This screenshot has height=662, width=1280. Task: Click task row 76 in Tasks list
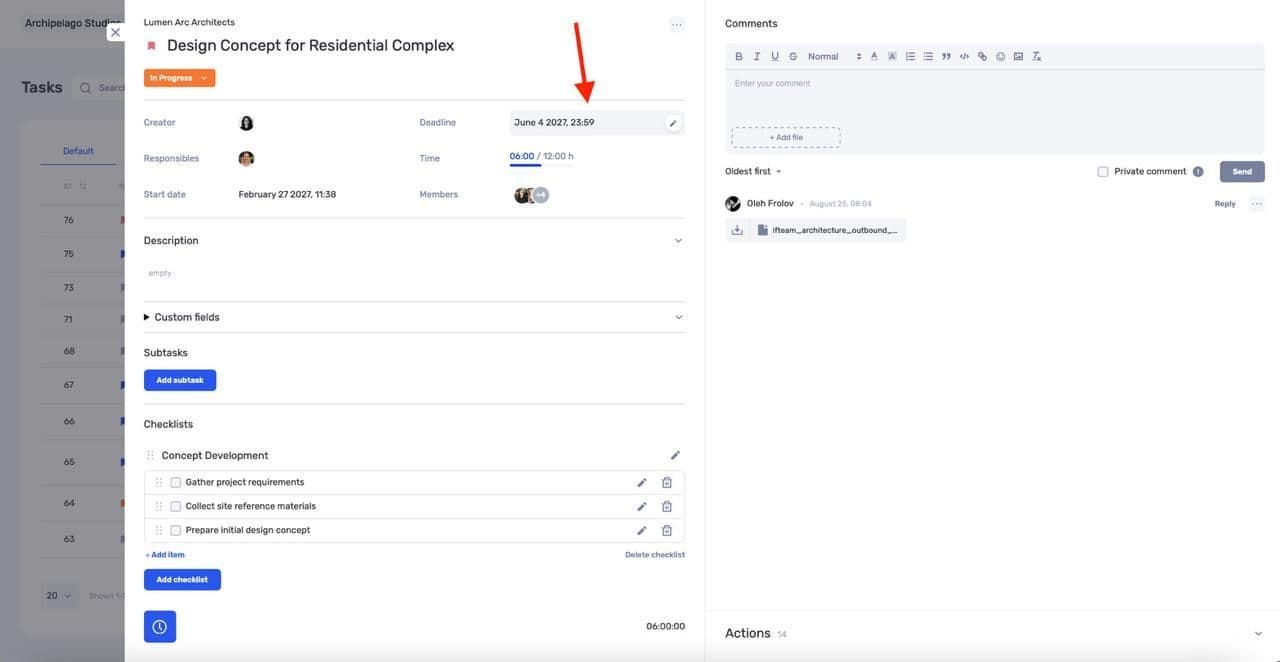(80, 220)
